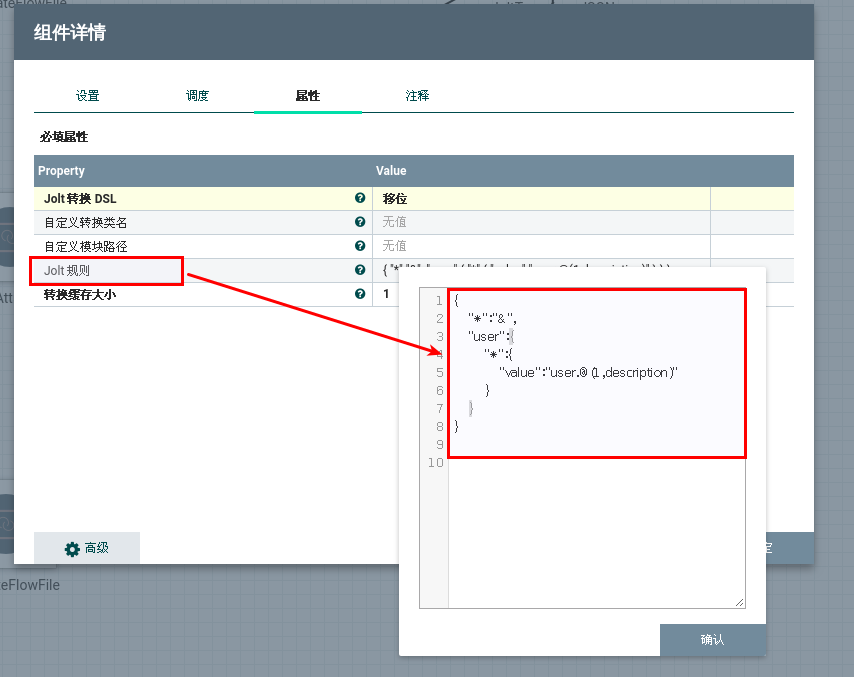Viewport: 854px width, 677px height.
Task: Click the editor resize handle at corner
Action: tap(739, 602)
